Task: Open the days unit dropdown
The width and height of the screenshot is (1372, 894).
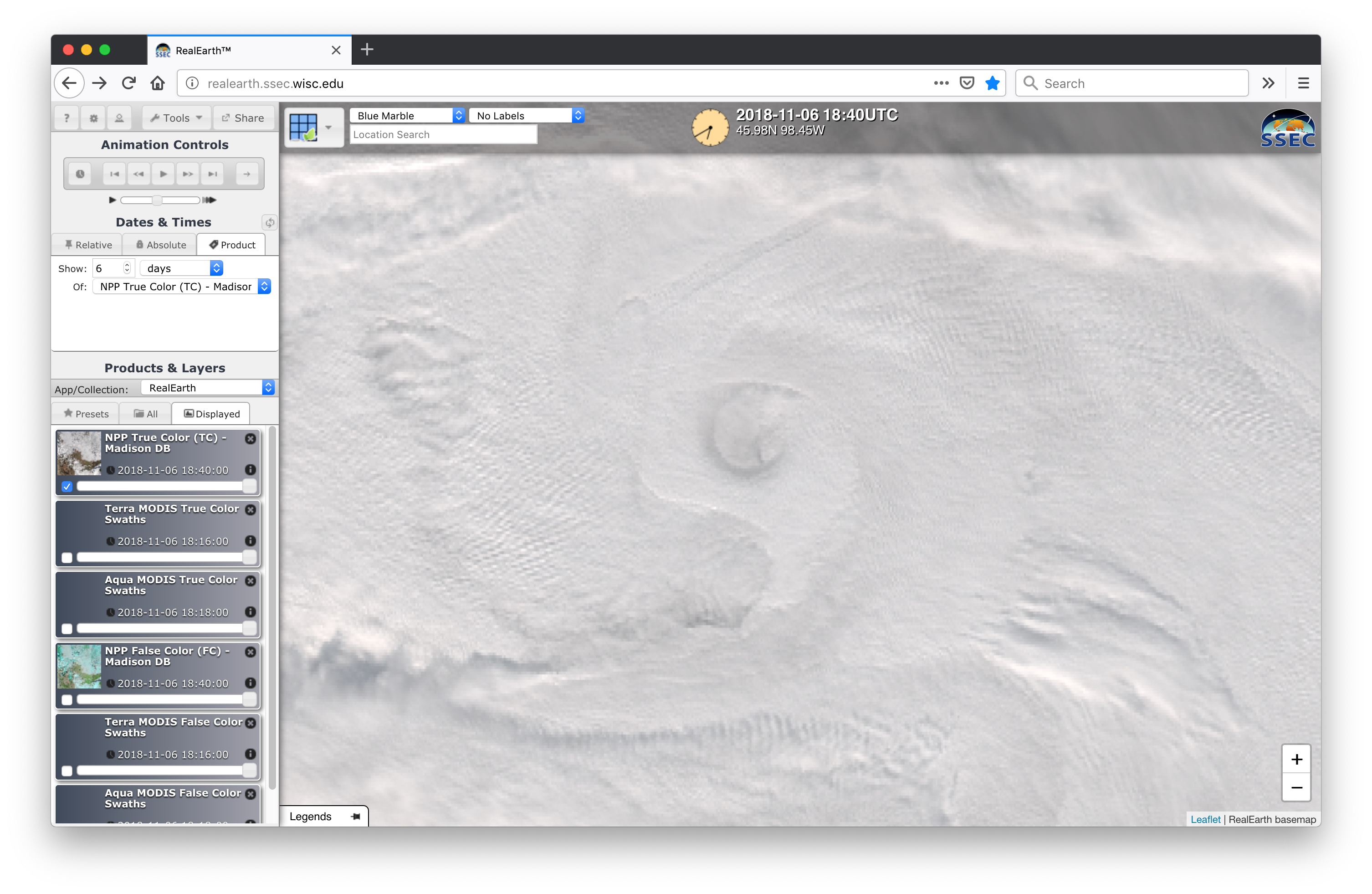Action: click(x=181, y=268)
